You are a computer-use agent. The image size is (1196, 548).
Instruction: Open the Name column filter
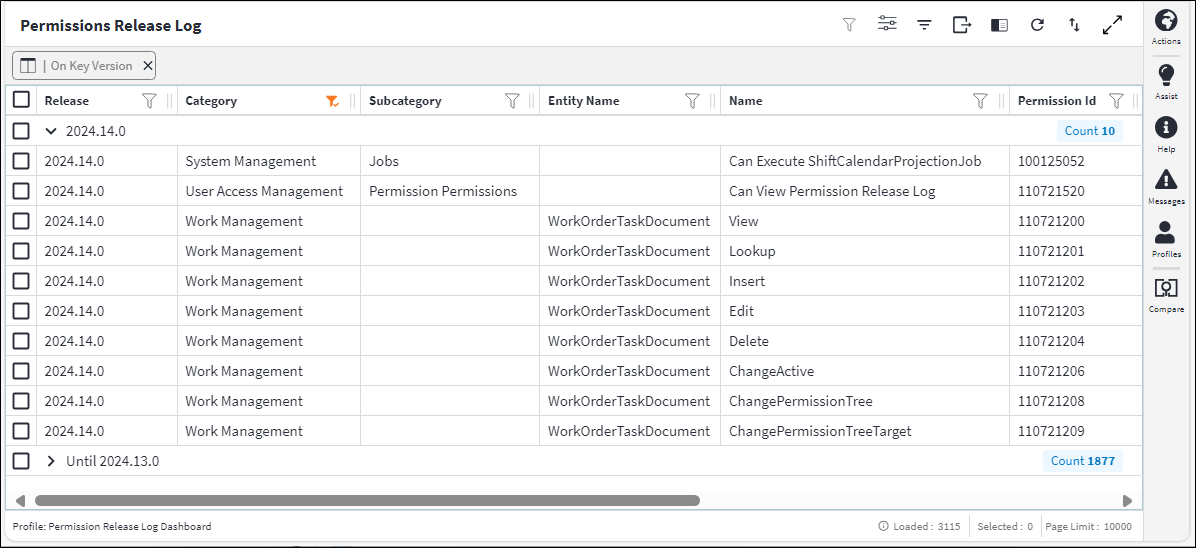pyautogui.click(x=980, y=101)
